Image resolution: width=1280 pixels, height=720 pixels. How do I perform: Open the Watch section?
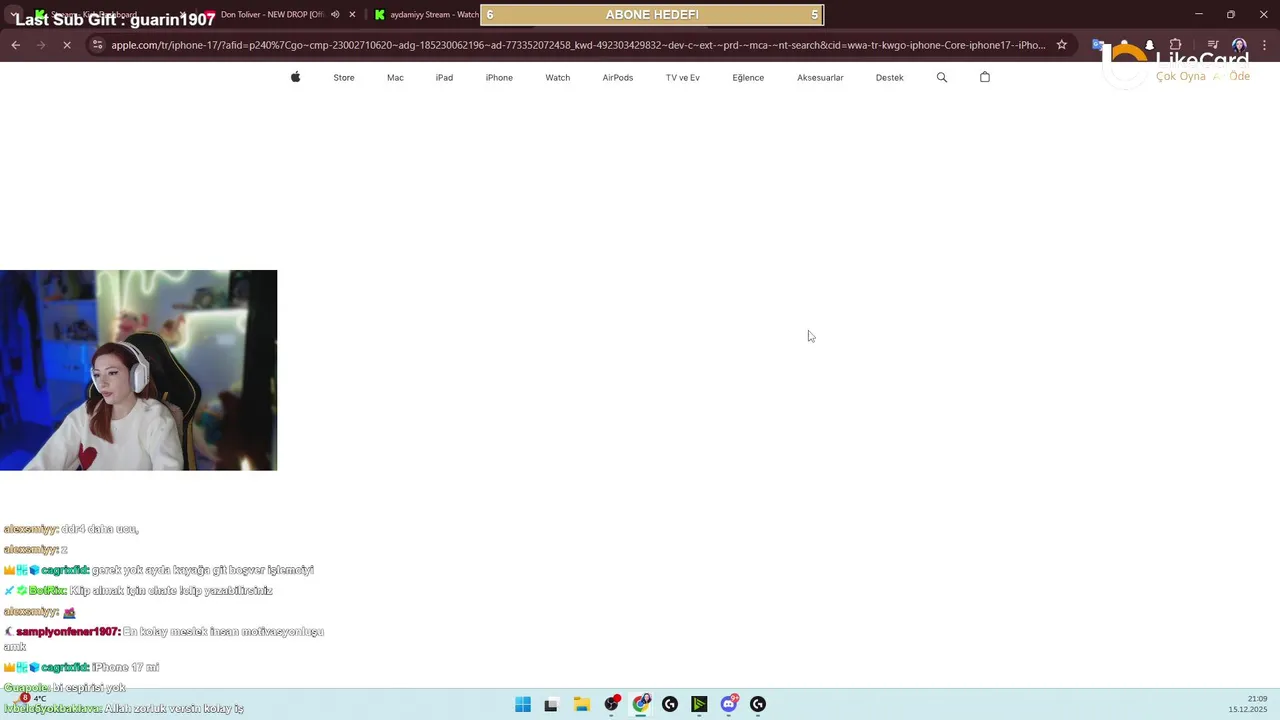tap(557, 77)
